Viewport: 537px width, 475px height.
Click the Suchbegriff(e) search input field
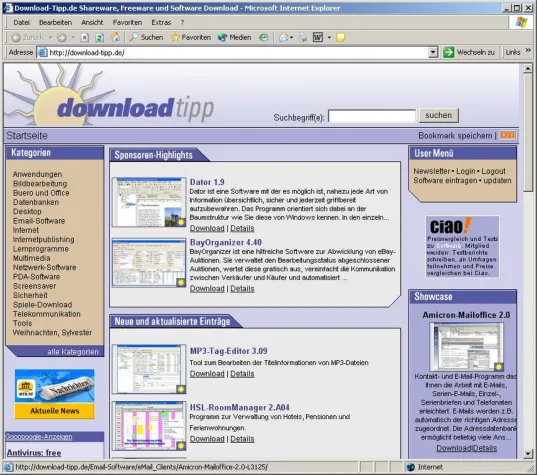(x=372, y=116)
